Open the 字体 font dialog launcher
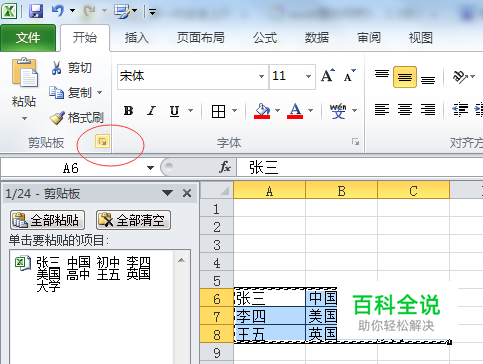 point(356,142)
